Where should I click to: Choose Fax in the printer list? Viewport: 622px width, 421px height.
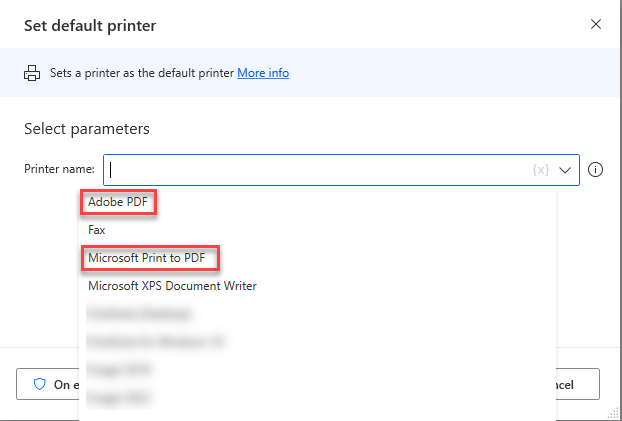[x=97, y=230]
